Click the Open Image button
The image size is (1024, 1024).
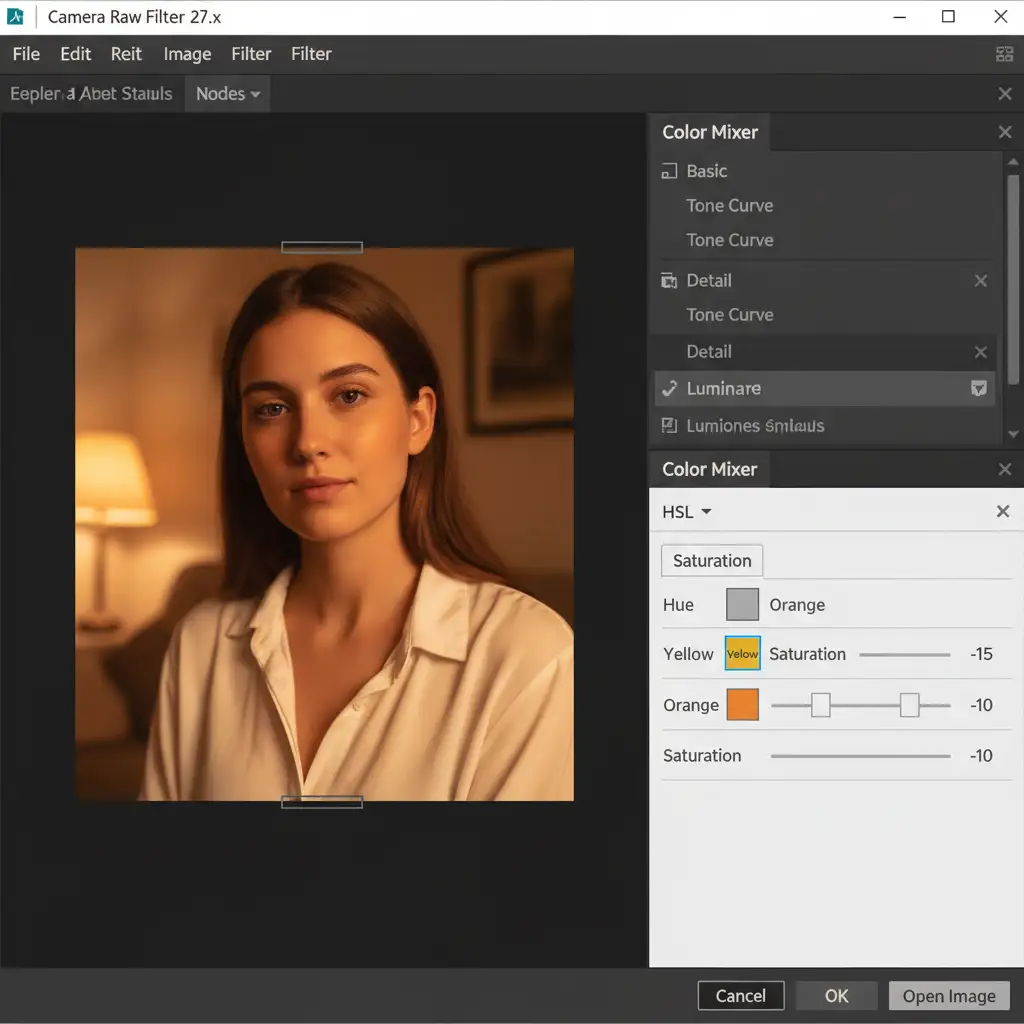[948, 996]
